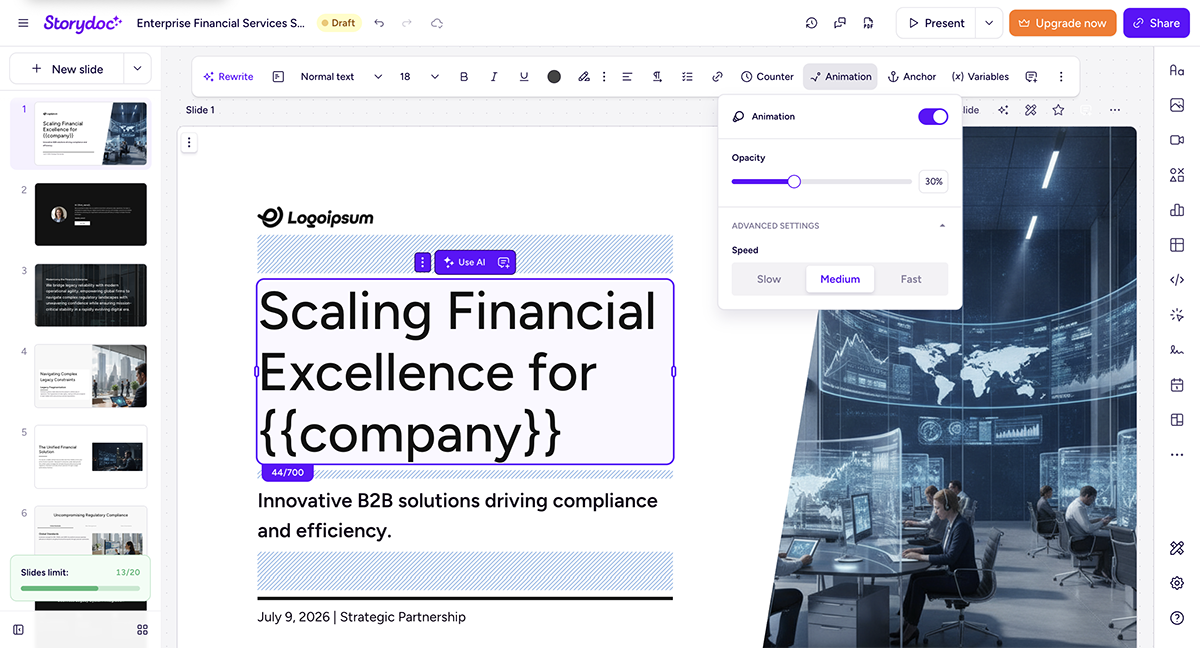Open the text color swatch
Viewport: 1200px width, 648px height.
pyautogui.click(x=554, y=76)
